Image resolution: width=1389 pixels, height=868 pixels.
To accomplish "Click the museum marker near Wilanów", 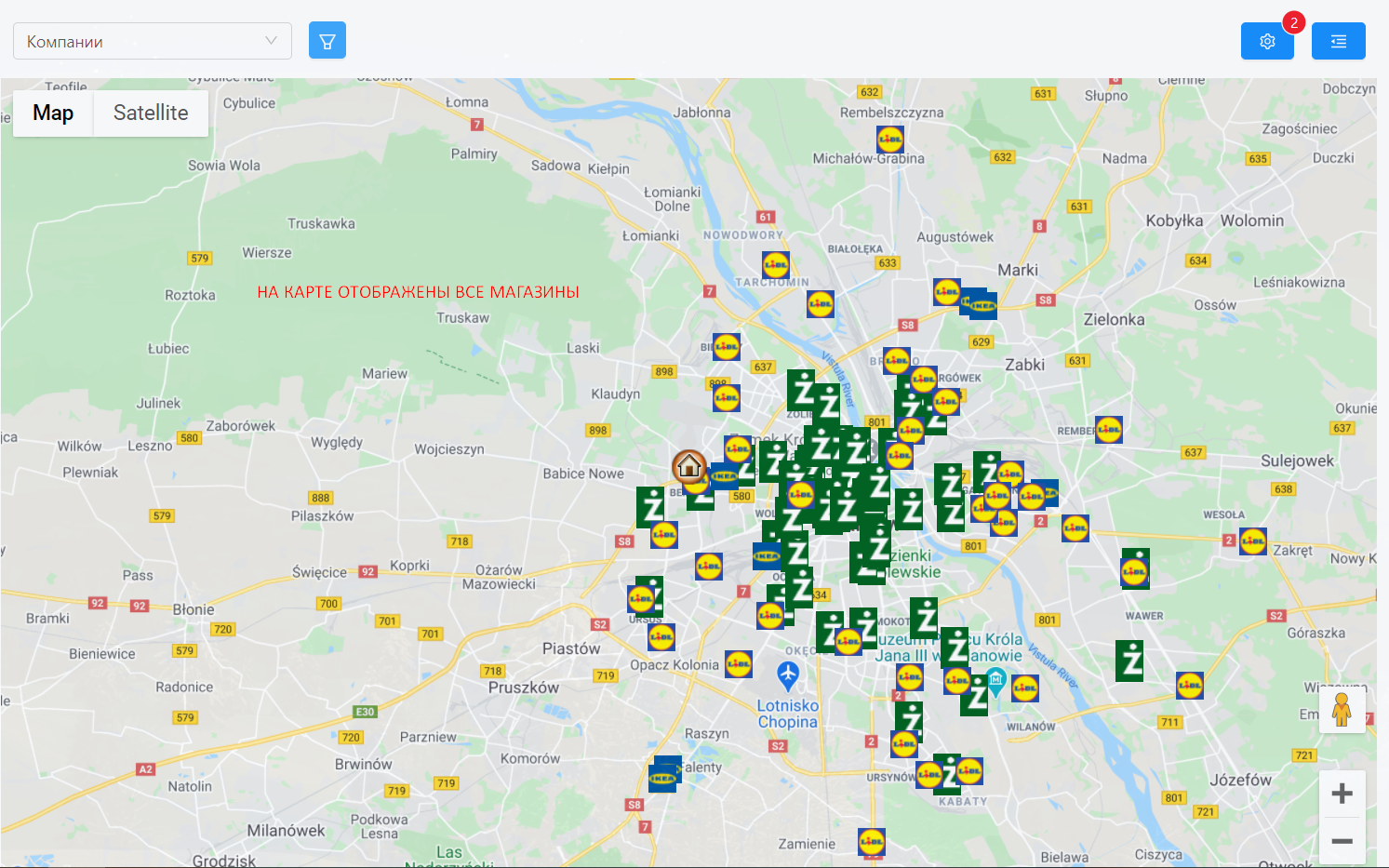I will pos(995,680).
